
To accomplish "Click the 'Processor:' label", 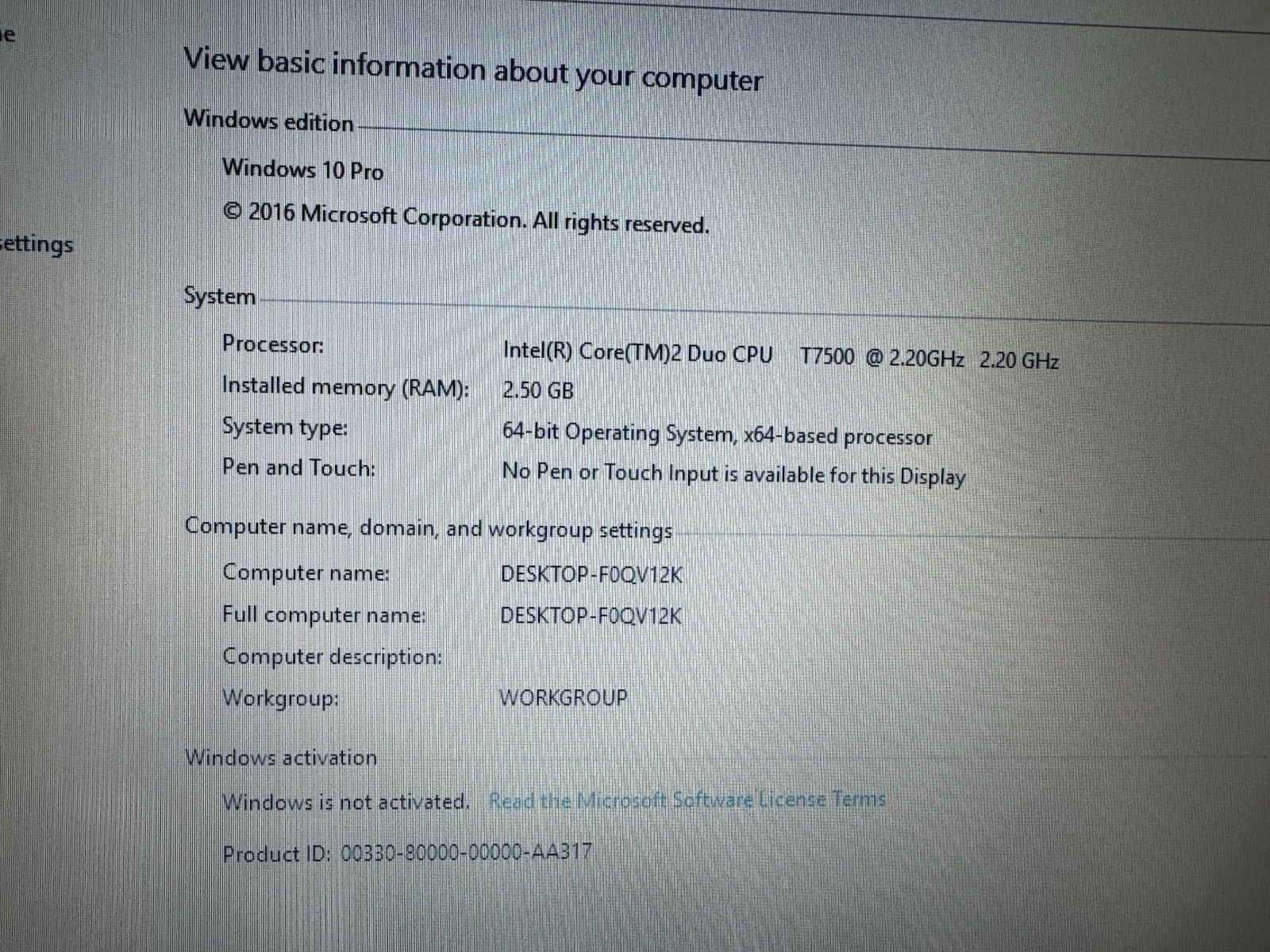I will click(x=273, y=344).
